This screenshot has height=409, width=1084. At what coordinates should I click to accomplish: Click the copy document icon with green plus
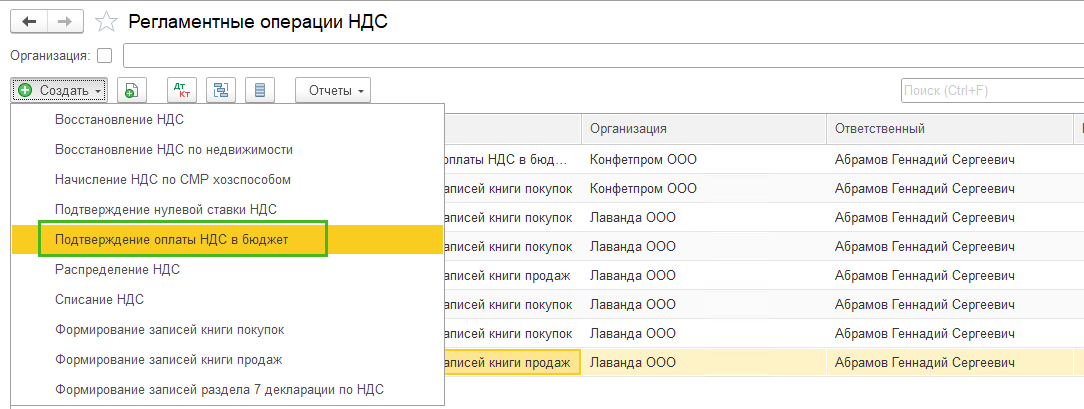[131, 91]
